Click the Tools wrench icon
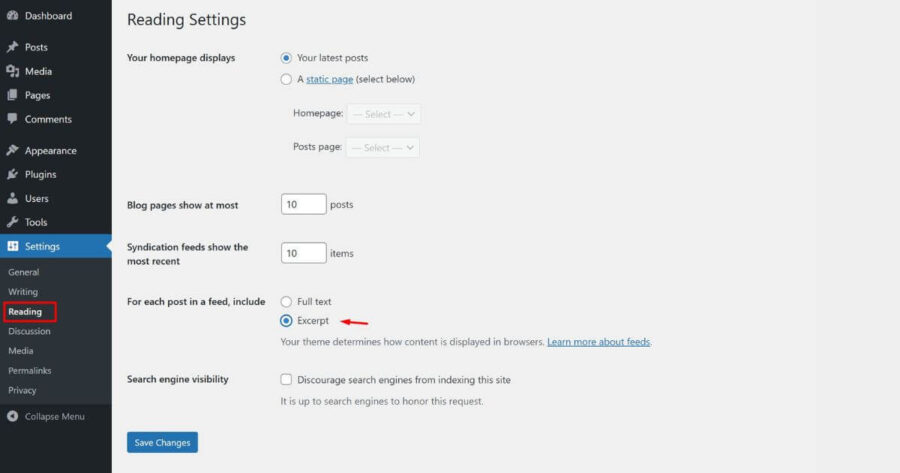This screenshot has height=473, width=900. tap(12, 222)
